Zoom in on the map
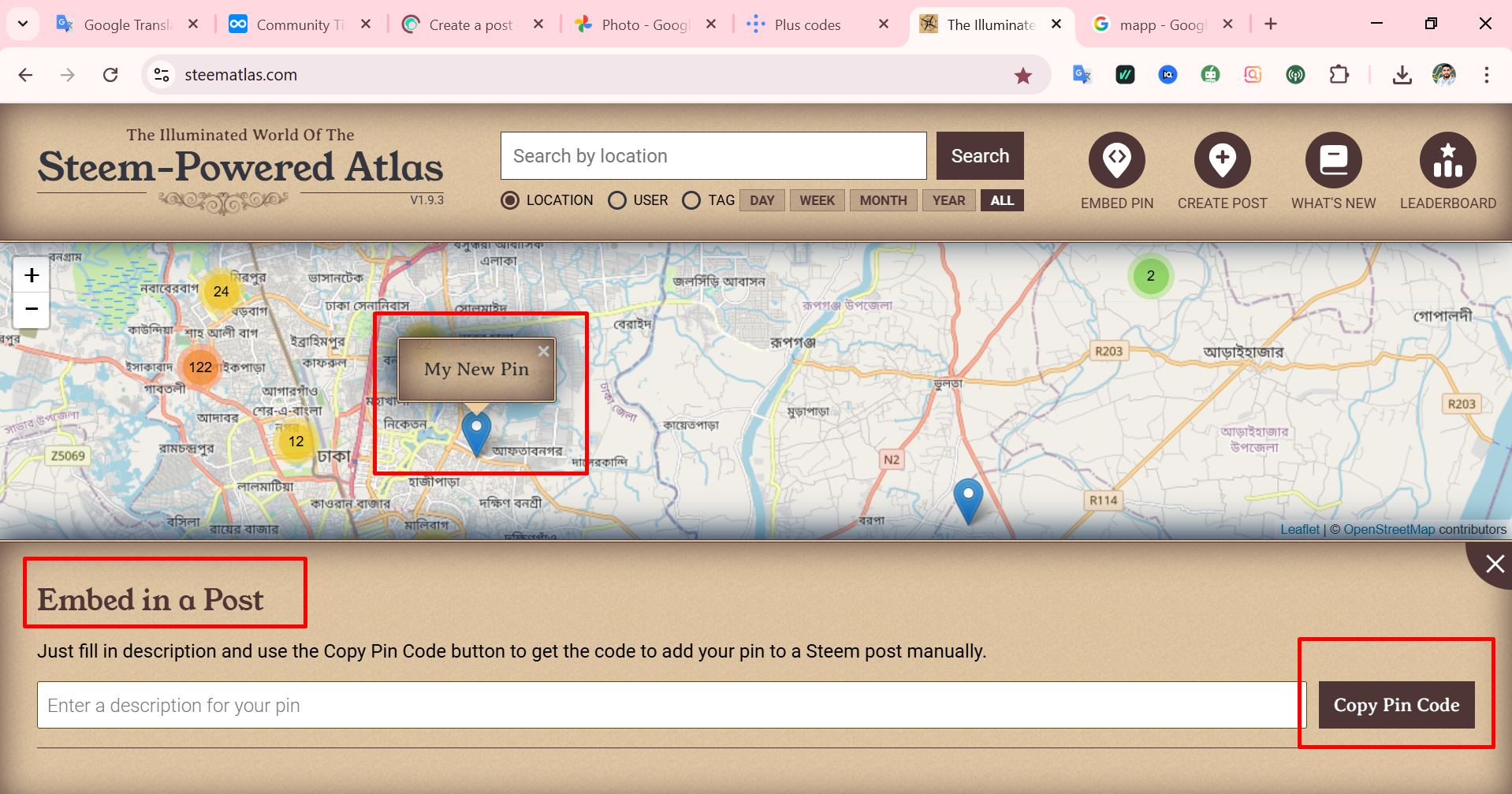The width and height of the screenshot is (1512, 794). point(32,275)
